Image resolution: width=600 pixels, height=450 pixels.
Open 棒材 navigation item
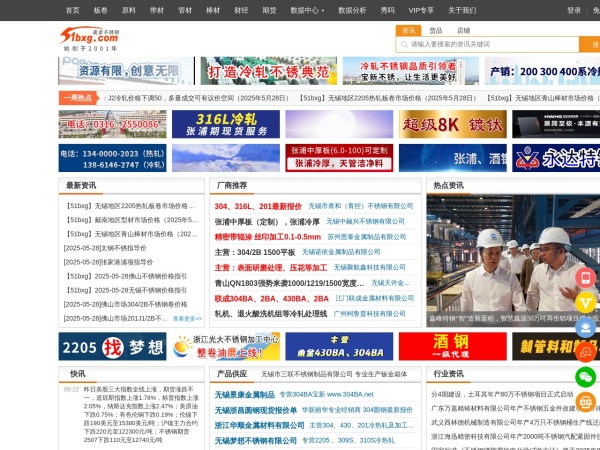pos(213,10)
